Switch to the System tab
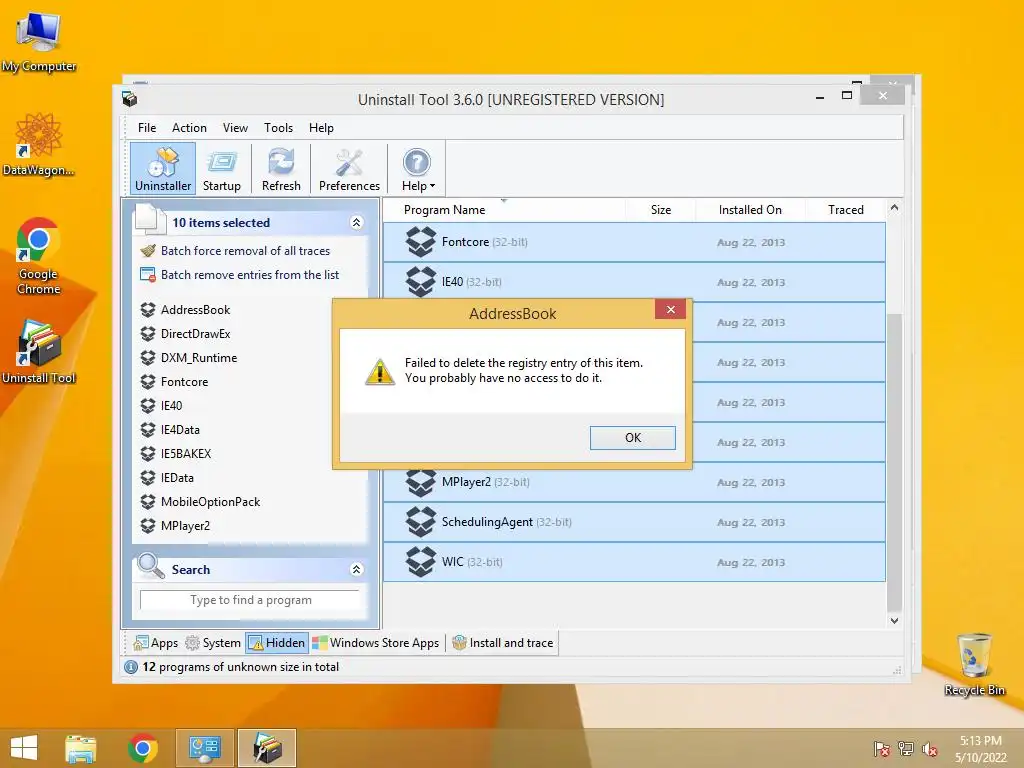This screenshot has width=1024, height=768. 213,643
